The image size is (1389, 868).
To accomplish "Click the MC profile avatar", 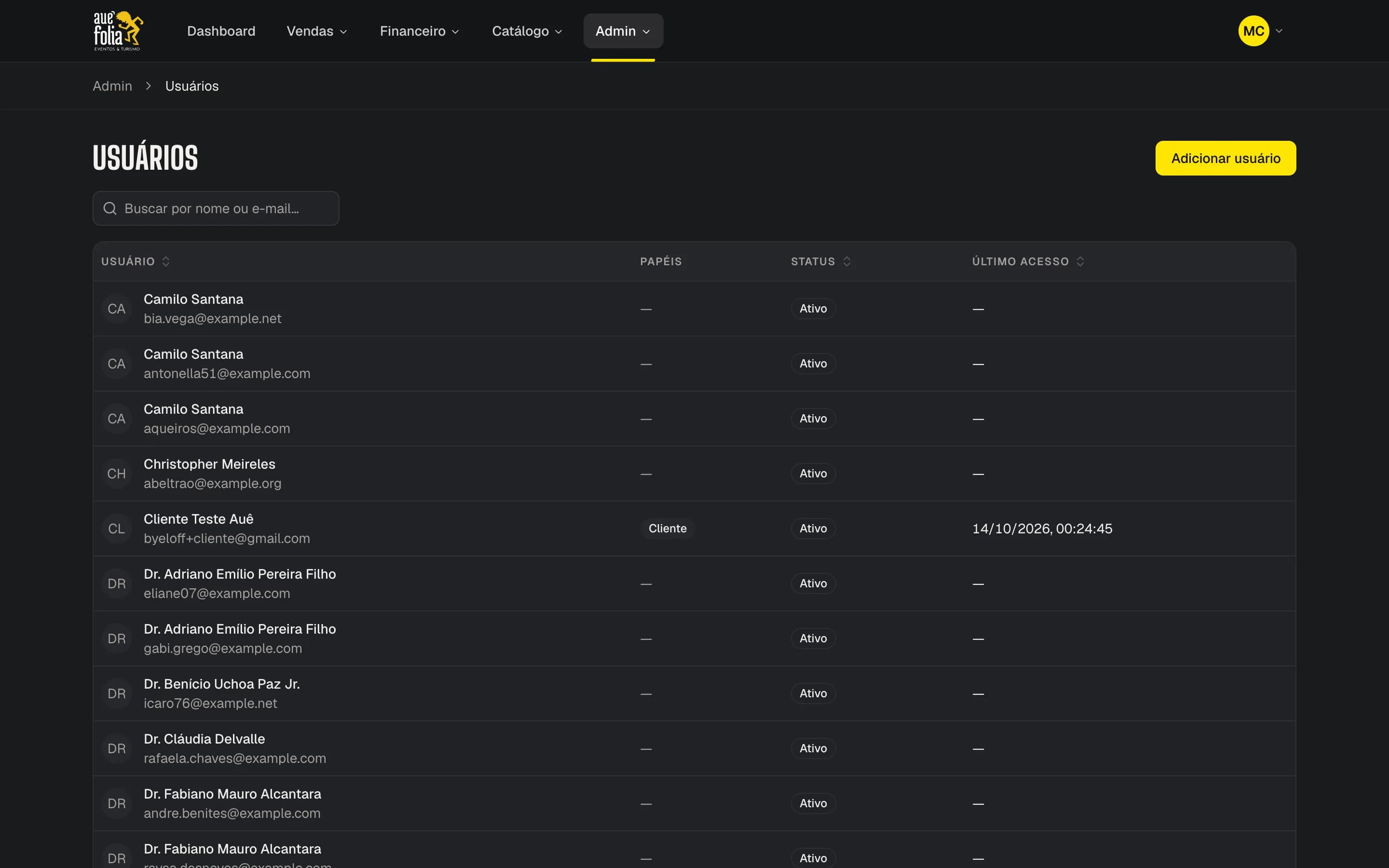I will pos(1253,31).
